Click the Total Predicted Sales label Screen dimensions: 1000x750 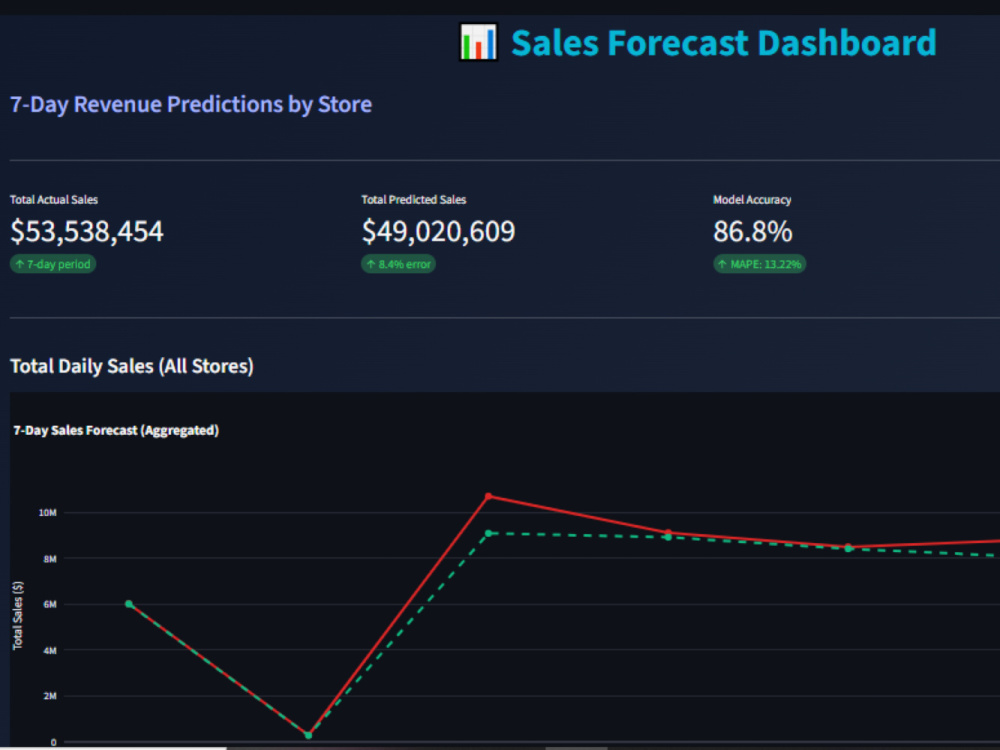pyautogui.click(x=414, y=200)
